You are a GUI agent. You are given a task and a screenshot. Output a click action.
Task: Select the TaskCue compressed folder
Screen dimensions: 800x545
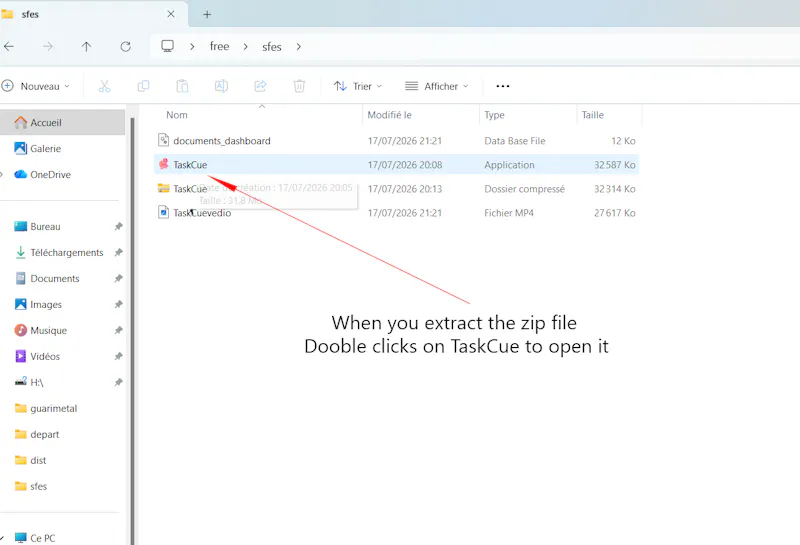point(396,189)
